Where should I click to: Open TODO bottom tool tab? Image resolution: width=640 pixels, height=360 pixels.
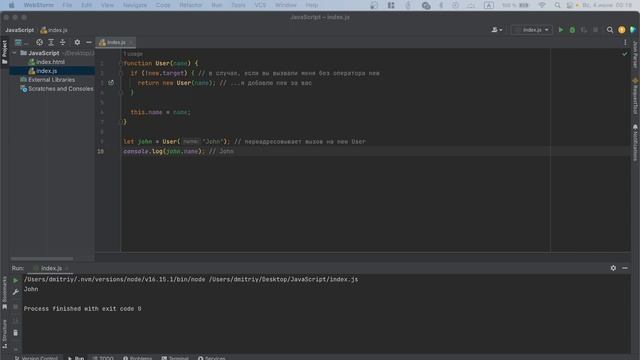pos(103,358)
